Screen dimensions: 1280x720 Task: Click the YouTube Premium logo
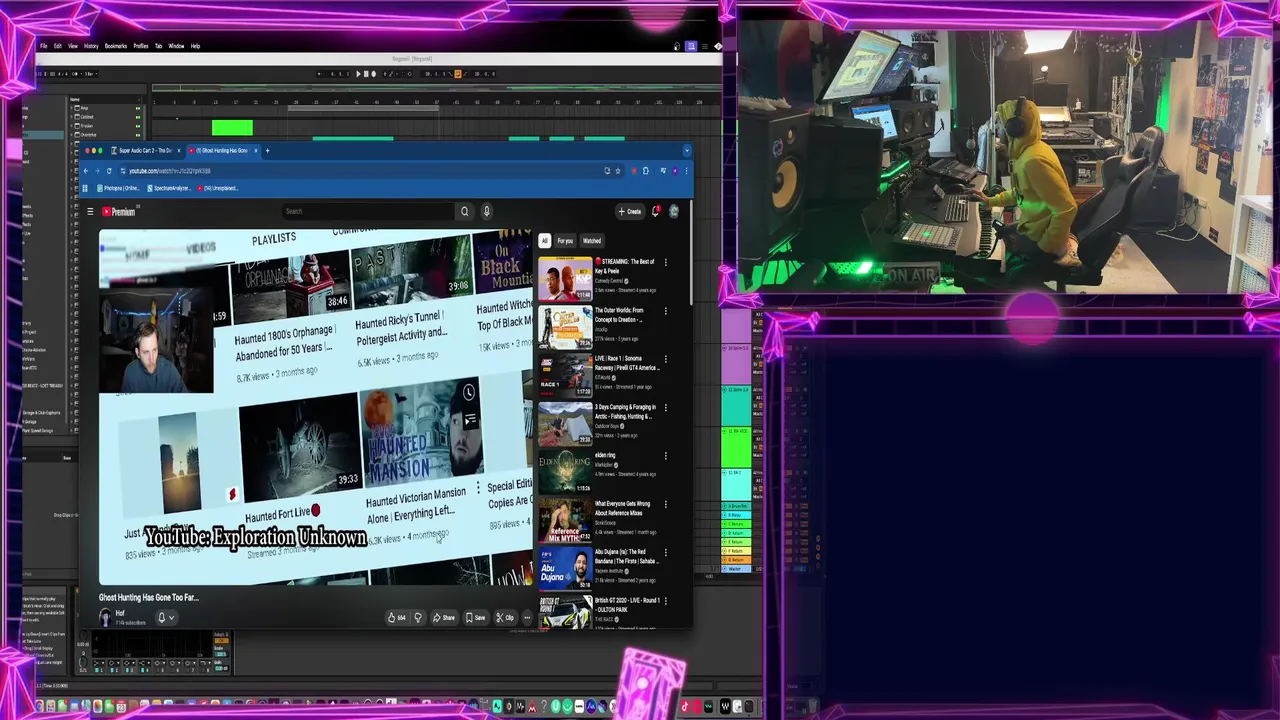tap(118, 211)
